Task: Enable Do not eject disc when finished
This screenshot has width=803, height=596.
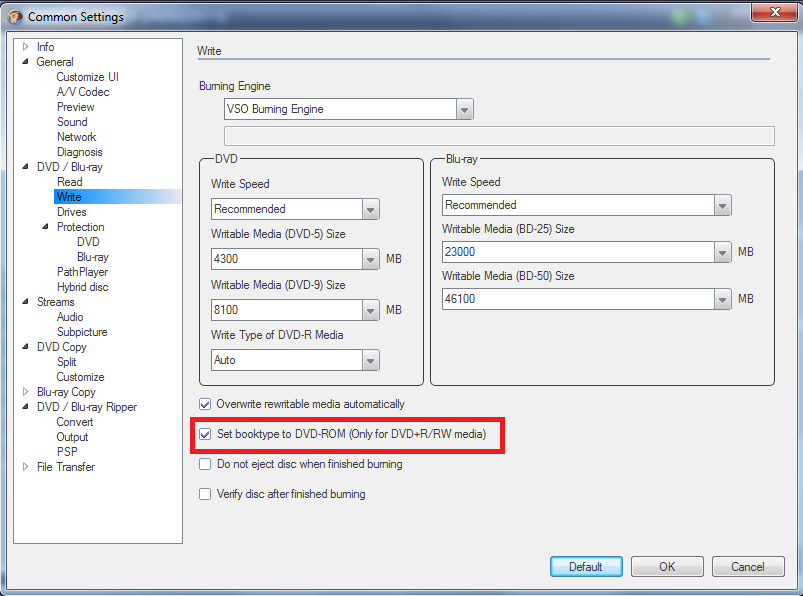Action: [x=205, y=464]
